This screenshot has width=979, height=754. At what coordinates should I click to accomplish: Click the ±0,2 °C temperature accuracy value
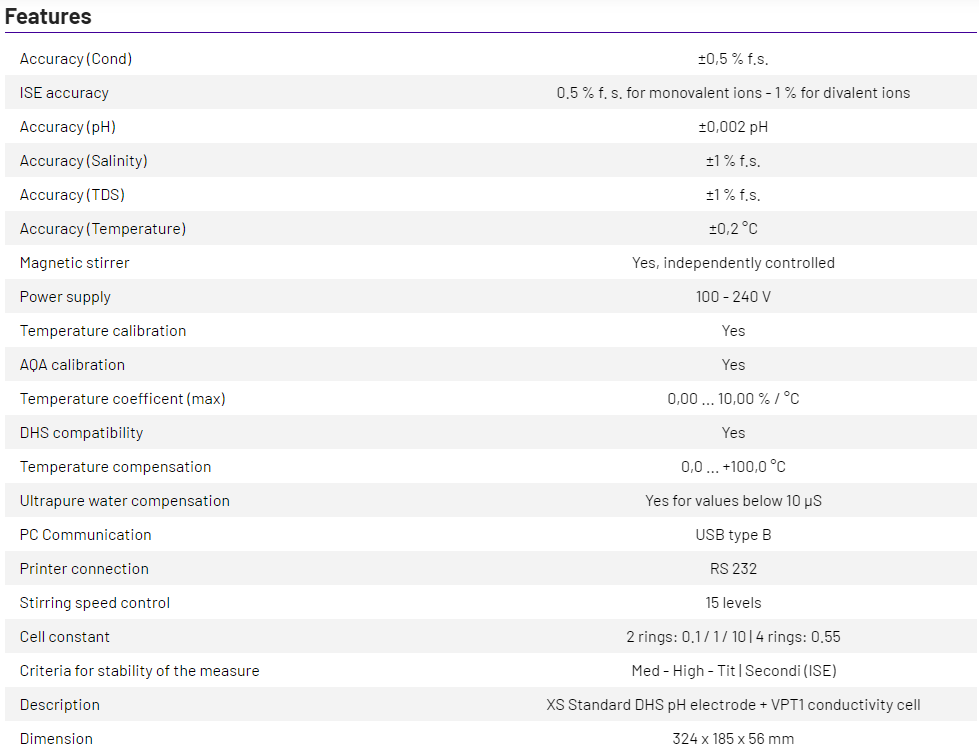click(733, 229)
